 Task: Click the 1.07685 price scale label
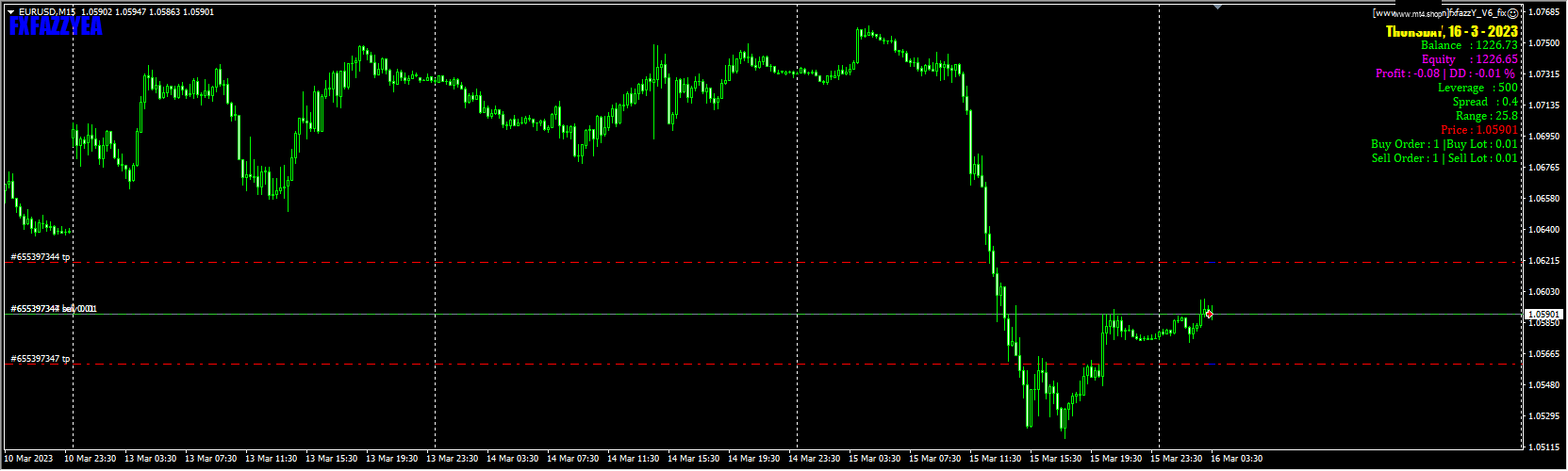1543,12
